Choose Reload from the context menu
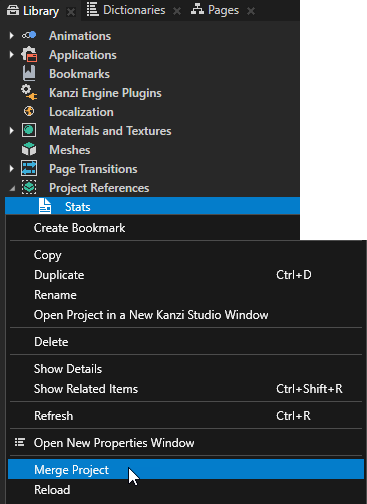 [186, 490]
